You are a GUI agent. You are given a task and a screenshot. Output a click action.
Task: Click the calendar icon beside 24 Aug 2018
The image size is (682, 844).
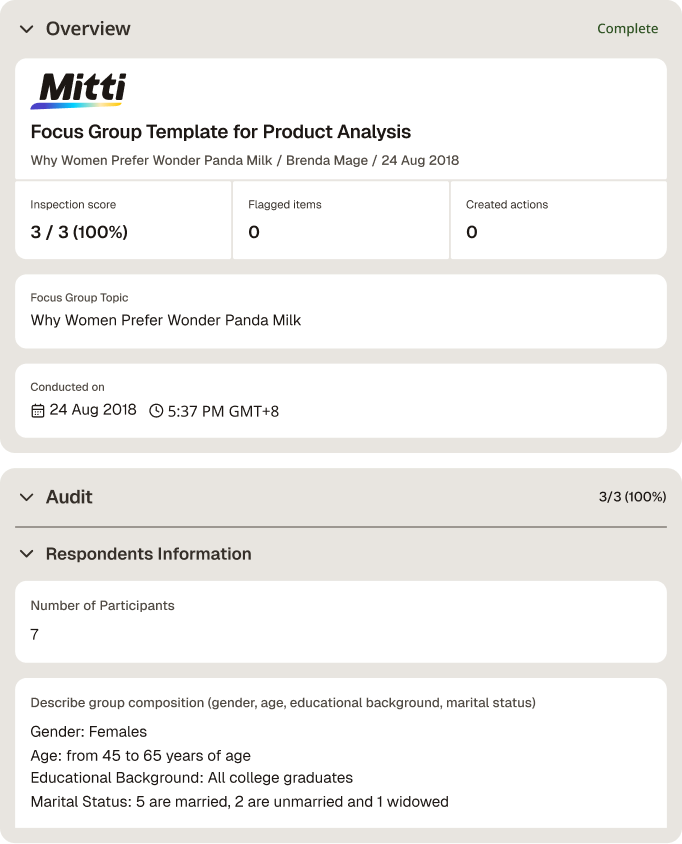click(x=37, y=411)
